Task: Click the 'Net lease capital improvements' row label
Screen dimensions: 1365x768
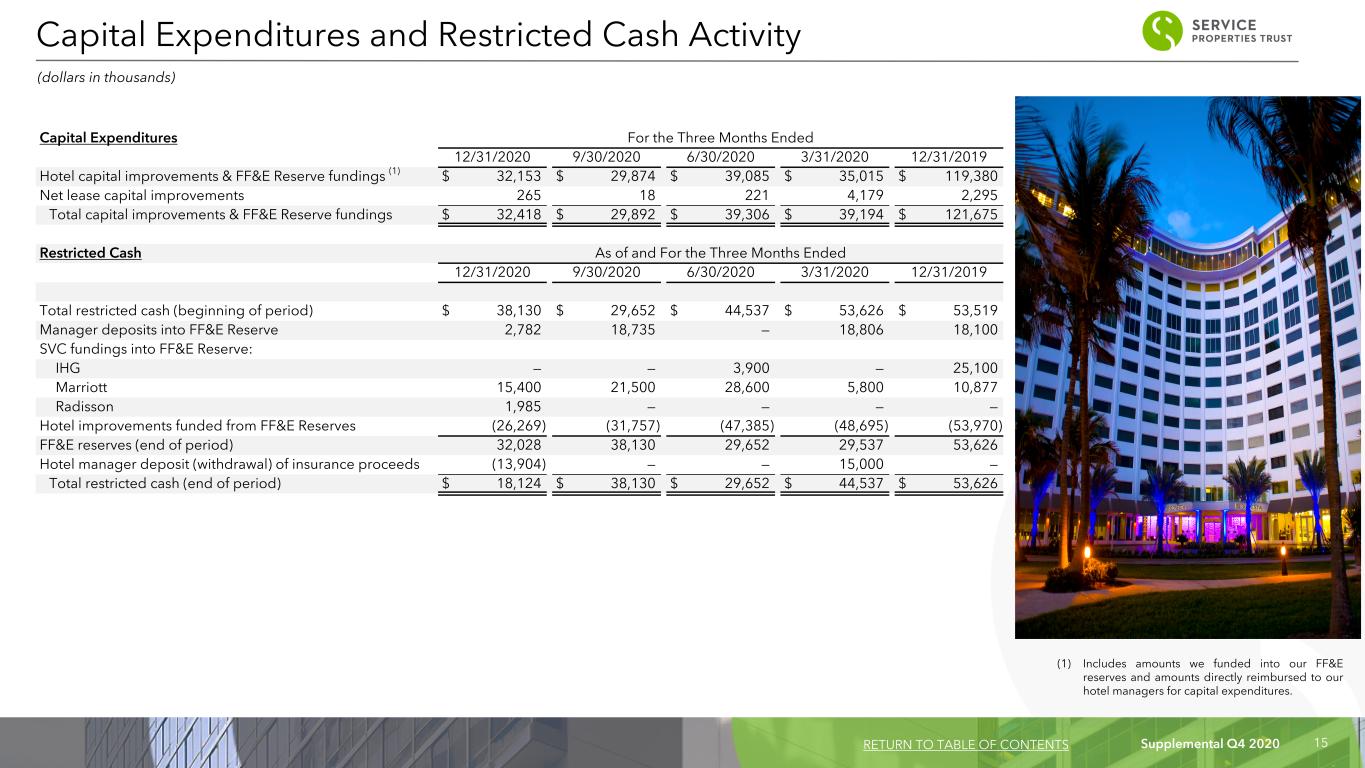Action: point(141,195)
